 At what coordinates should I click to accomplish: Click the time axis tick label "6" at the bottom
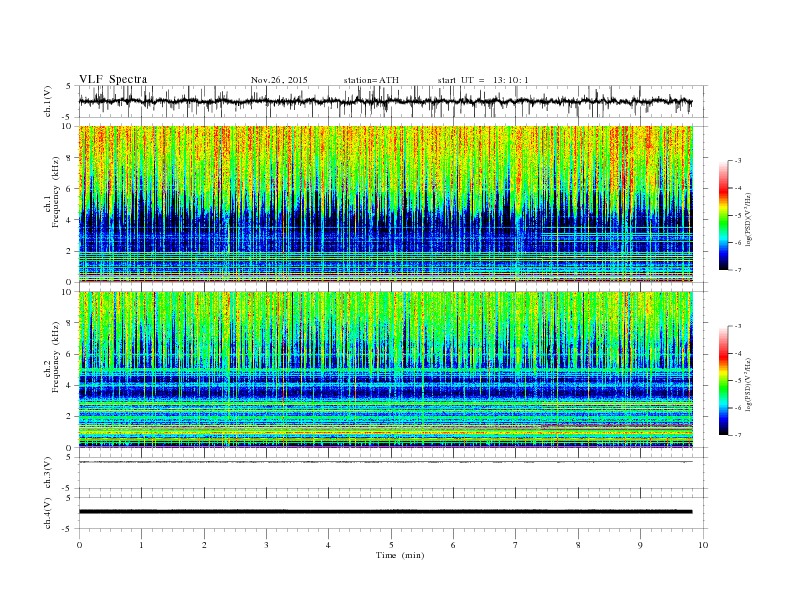coord(453,545)
